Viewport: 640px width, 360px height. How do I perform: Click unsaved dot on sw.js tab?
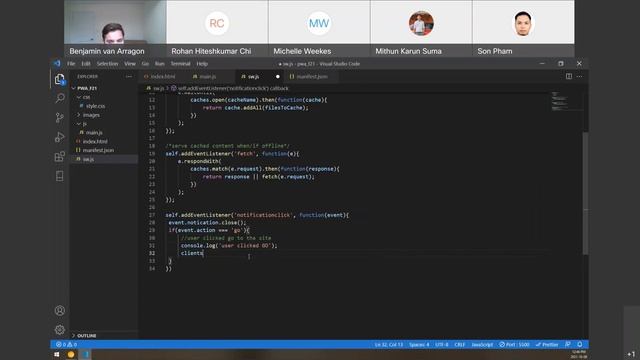(x=278, y=76)
